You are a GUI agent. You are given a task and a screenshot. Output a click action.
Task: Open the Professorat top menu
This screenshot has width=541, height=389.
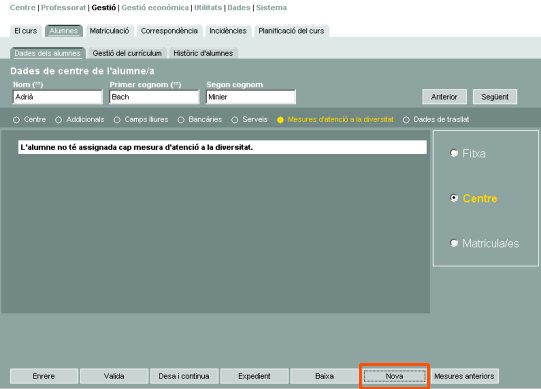[x=63, y=8]
